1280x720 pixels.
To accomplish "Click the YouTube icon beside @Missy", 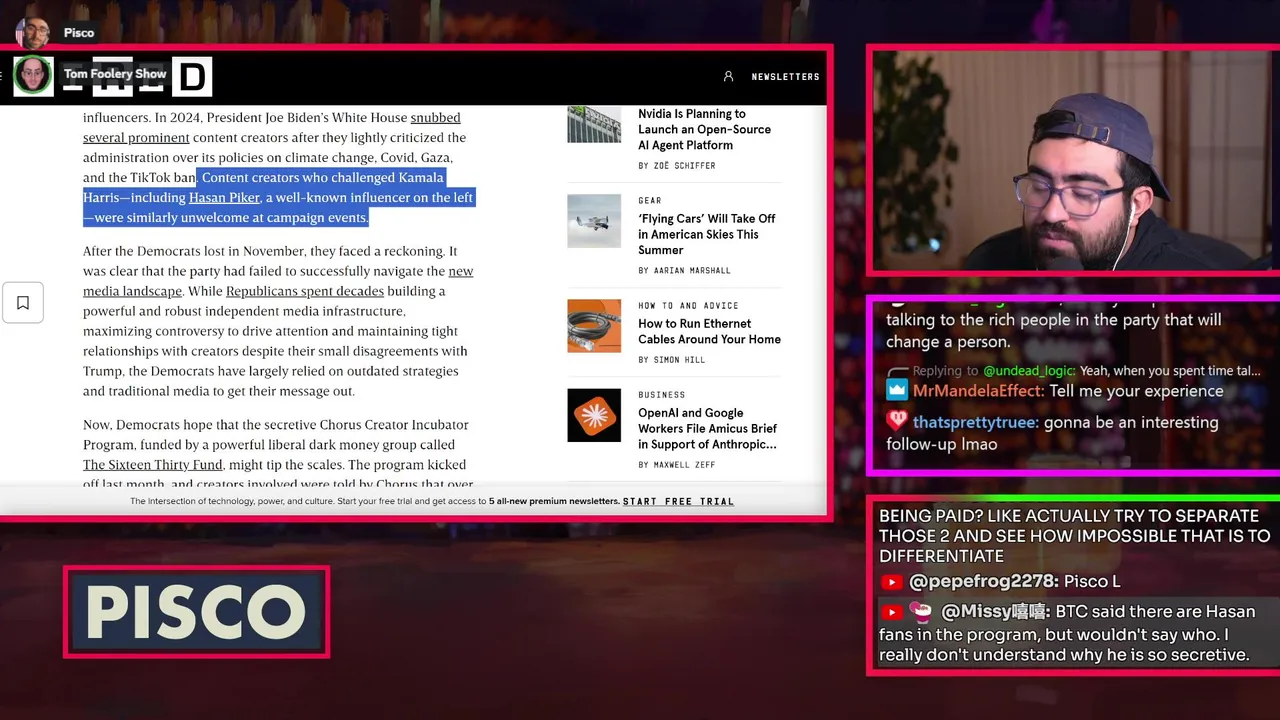I will point(891,611).
